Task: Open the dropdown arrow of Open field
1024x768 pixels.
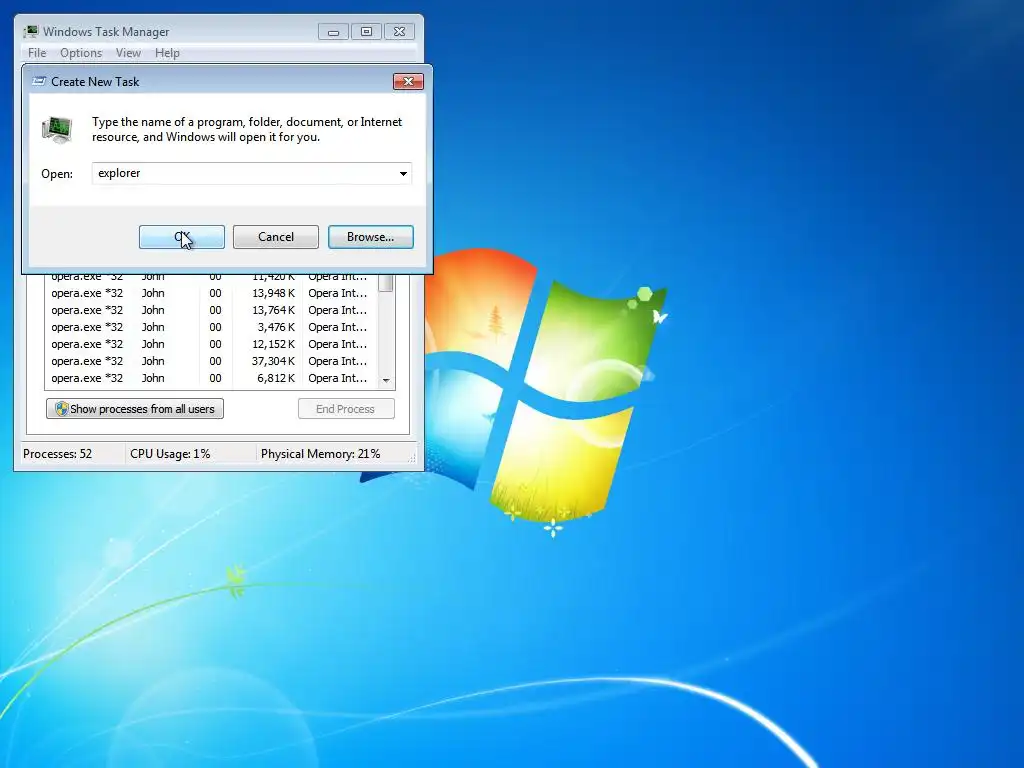Action: (x=403, y=174)
